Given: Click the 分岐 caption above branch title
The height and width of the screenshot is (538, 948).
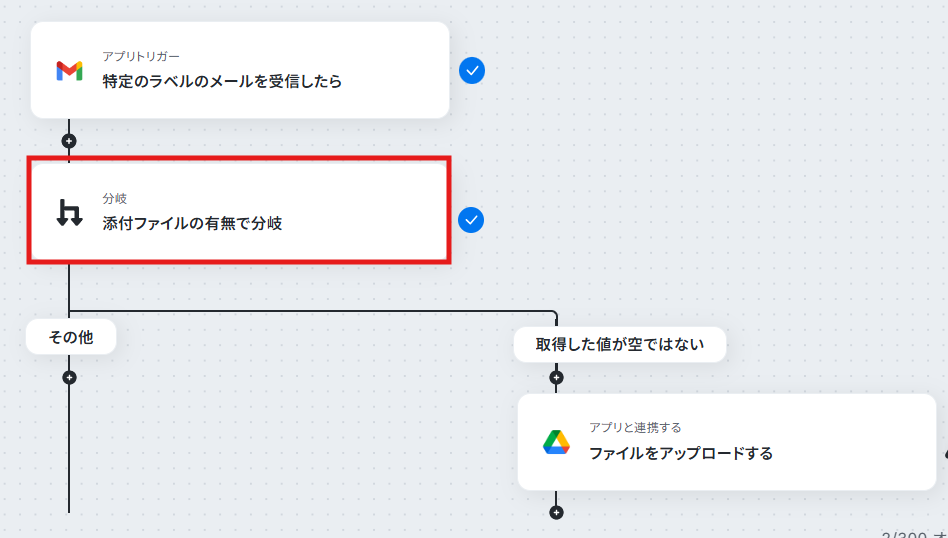Looking at the screenshot, I should pos(115,198).
